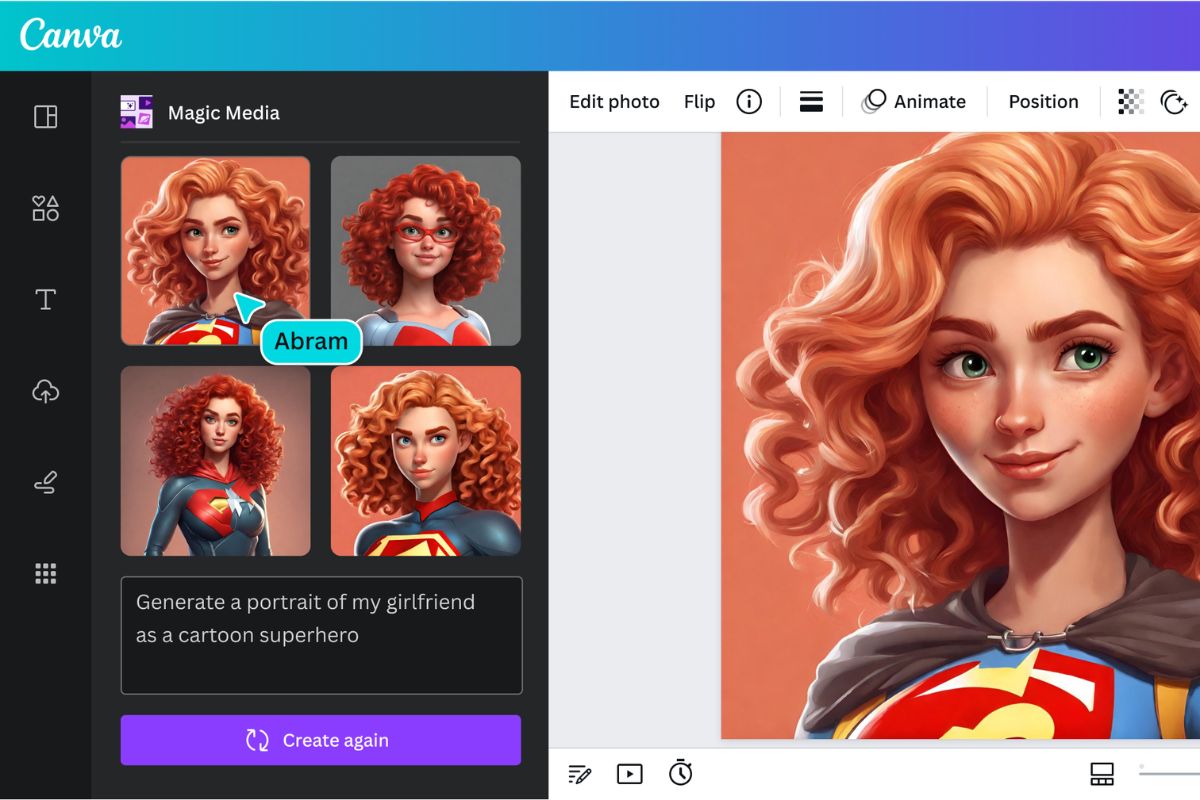Open the line weight border style icon
The width and height of the screenshot is (1200, 800).
coord(811,102)
